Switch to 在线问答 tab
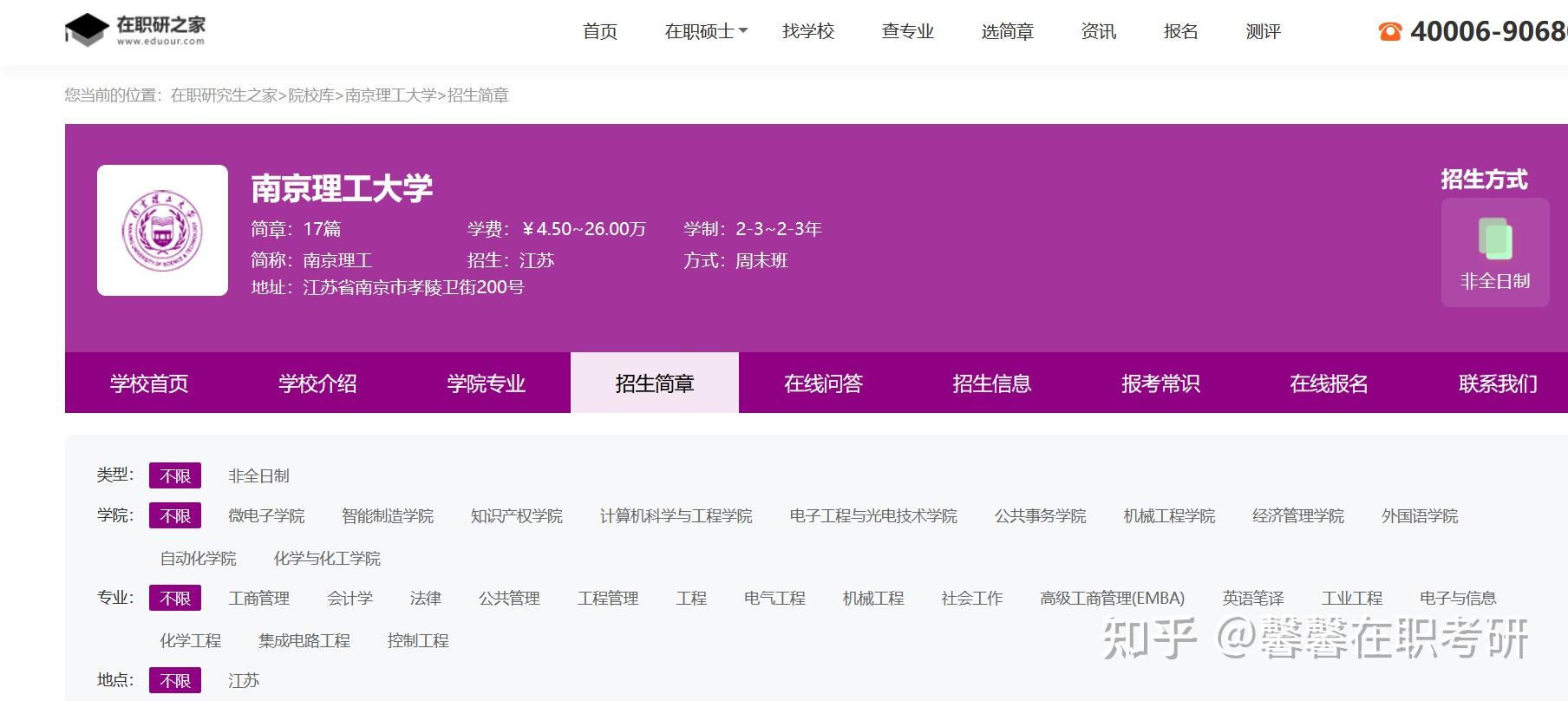Image resolution: width=1568 pixels, height=701 pixels. click(x=823, y=383)
